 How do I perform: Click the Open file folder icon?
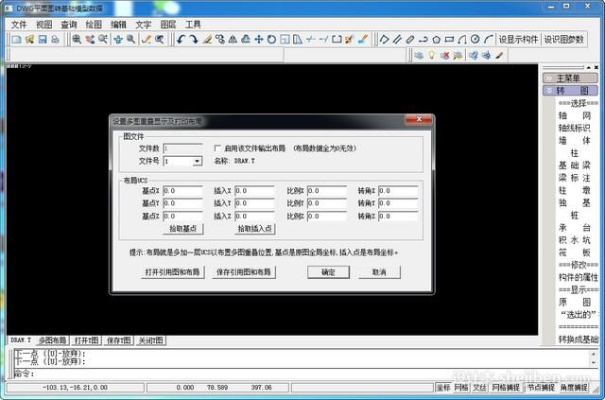30,39
